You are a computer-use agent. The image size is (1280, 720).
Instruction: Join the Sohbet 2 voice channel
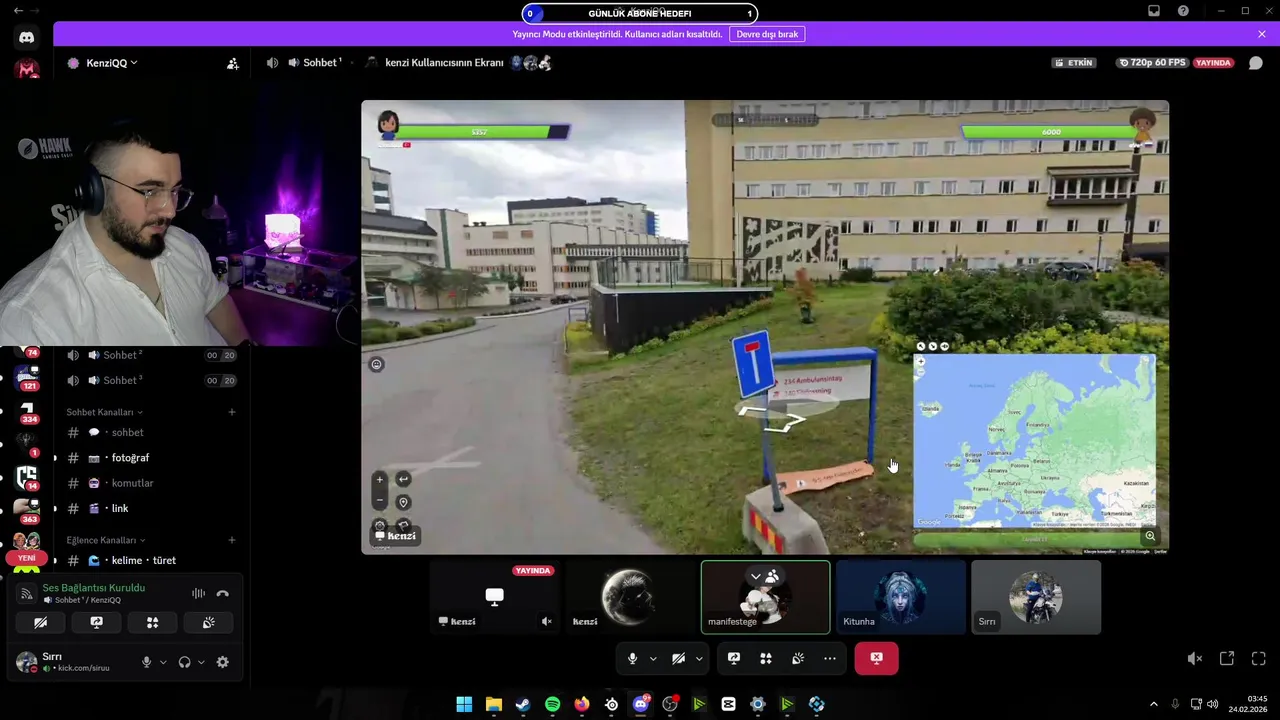[151, 355]
